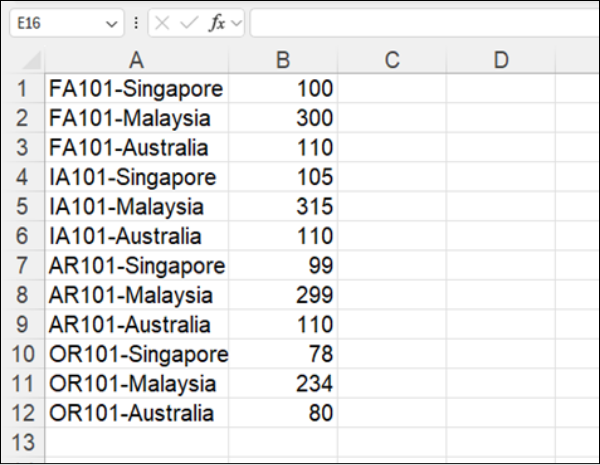Click the three-dot name box resize handle

click(136, 24)
